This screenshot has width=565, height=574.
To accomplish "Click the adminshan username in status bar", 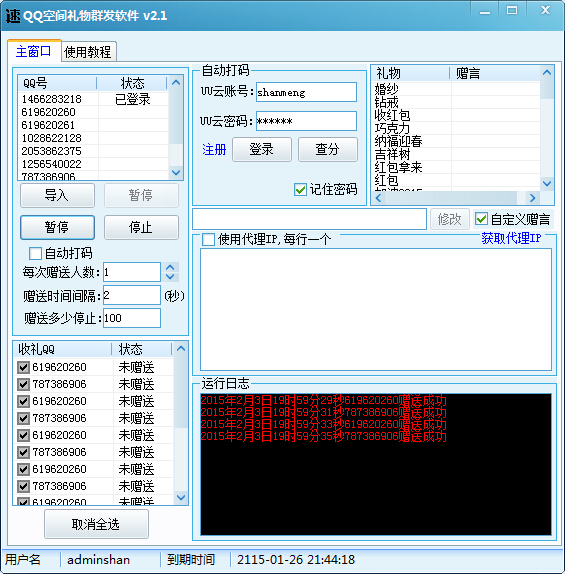I will pyautogui.click(x=98, y=560).
